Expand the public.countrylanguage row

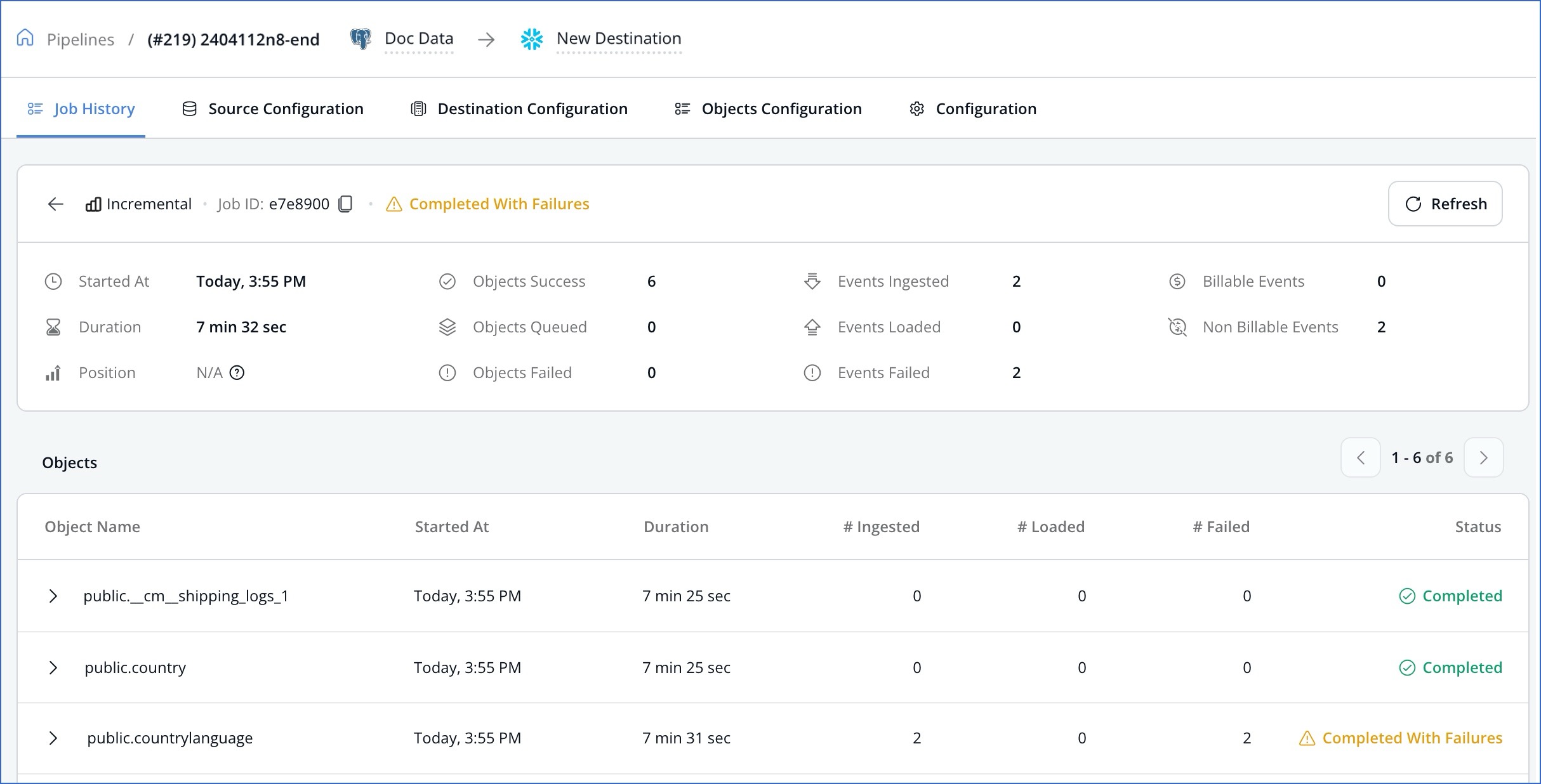pos(53,738)
